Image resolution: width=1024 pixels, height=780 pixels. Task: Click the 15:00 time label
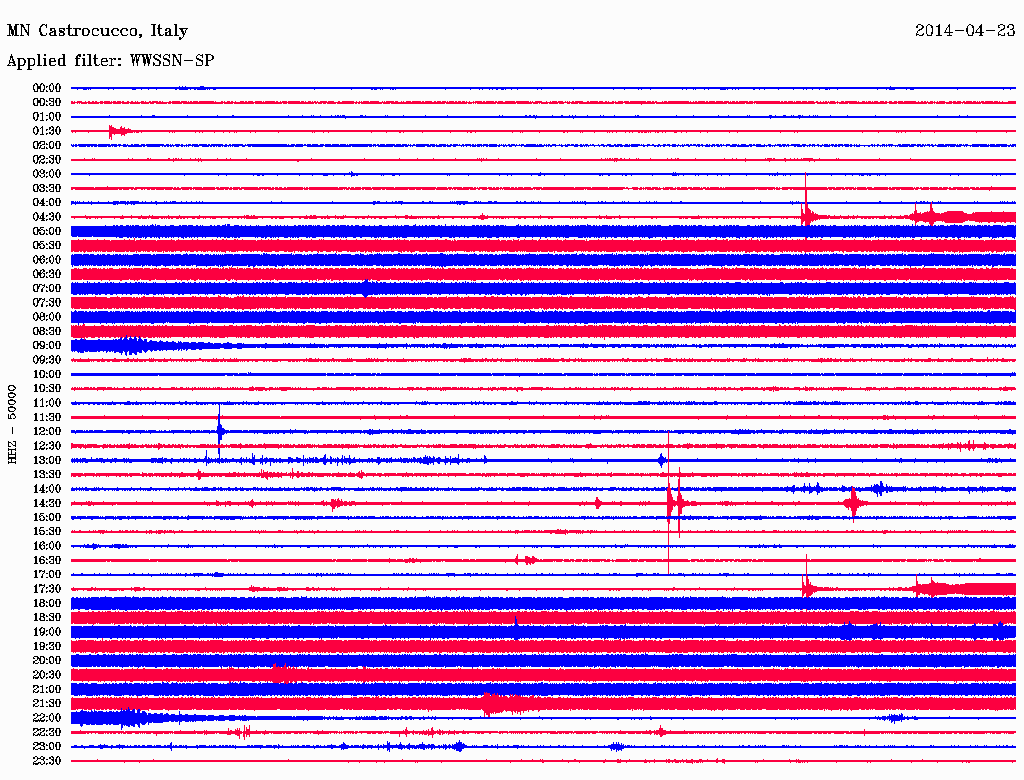click(47, 517)
